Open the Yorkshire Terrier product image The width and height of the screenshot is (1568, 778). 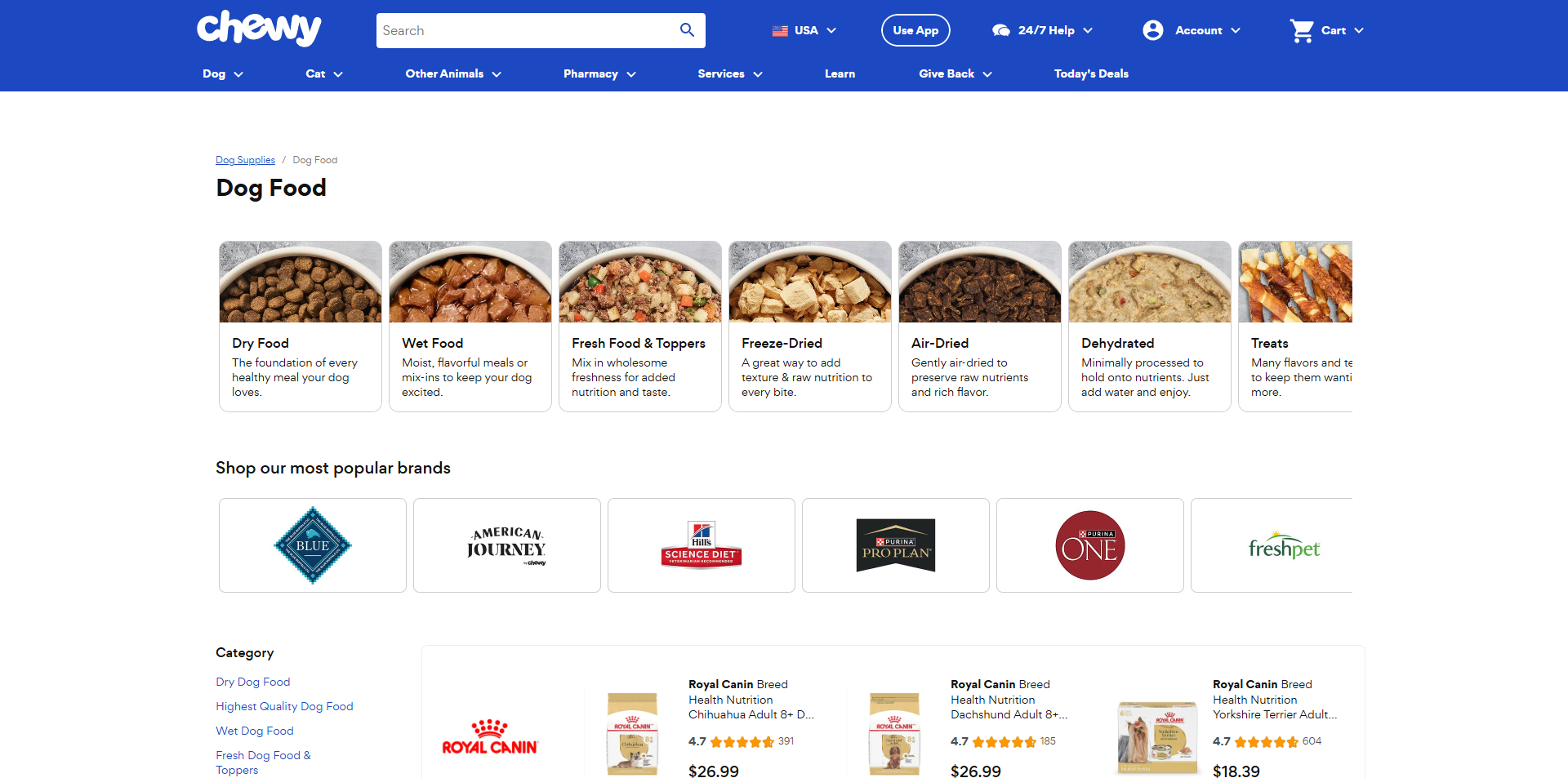pyautogui.click(x=1157, y=737)
